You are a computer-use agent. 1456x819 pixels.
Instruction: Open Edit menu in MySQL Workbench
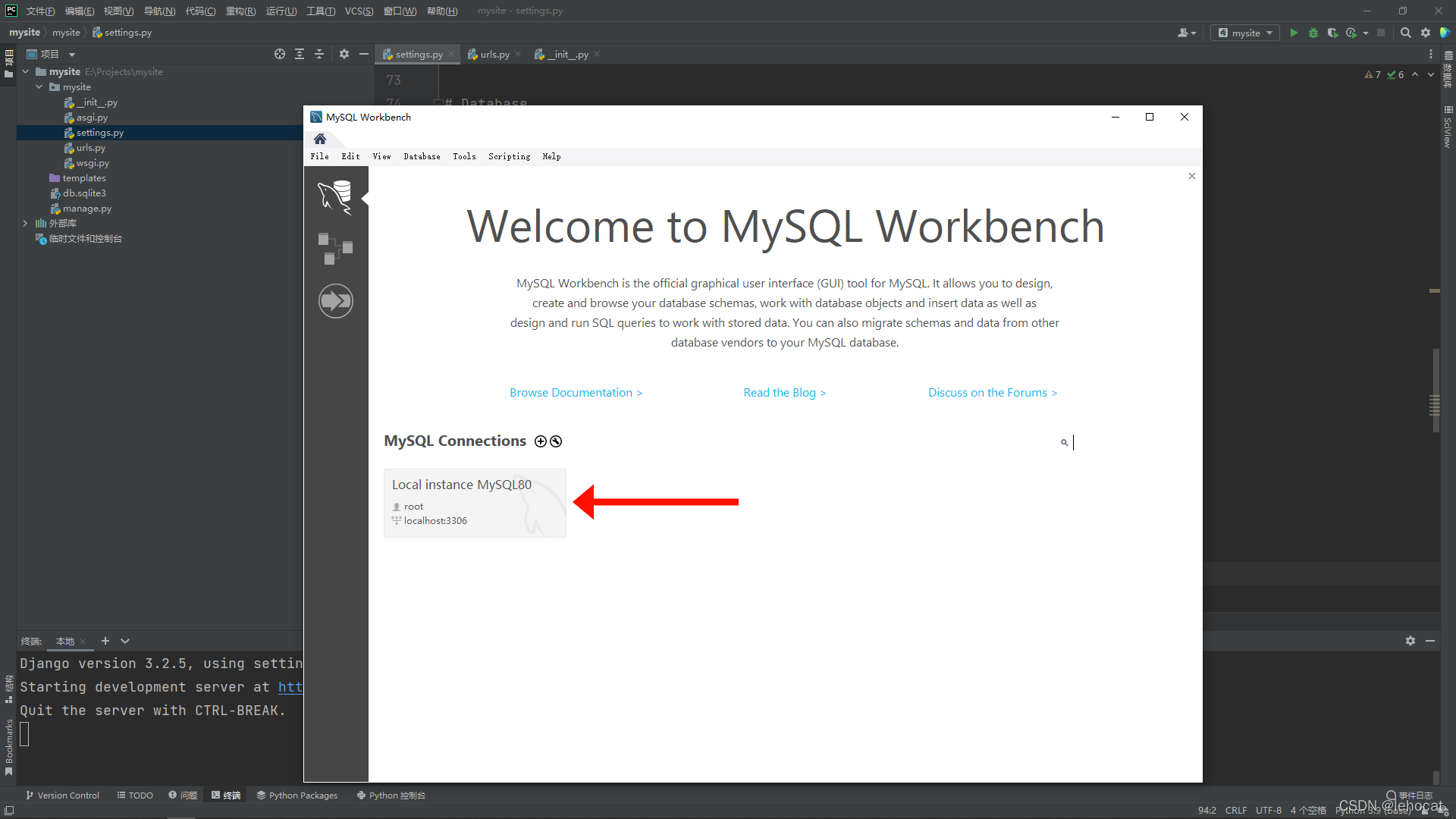pos(350,156)
